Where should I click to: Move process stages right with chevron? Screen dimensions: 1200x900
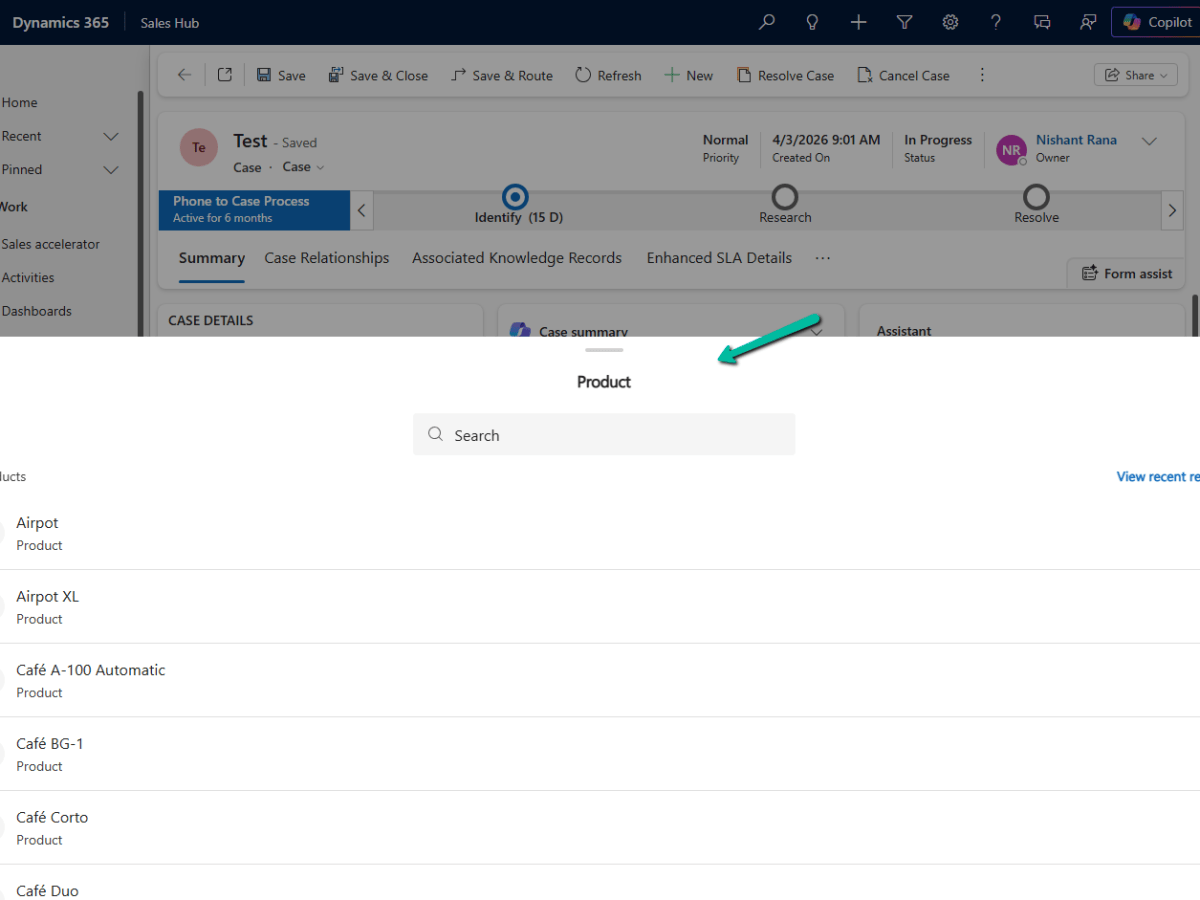pos(1171,210)
